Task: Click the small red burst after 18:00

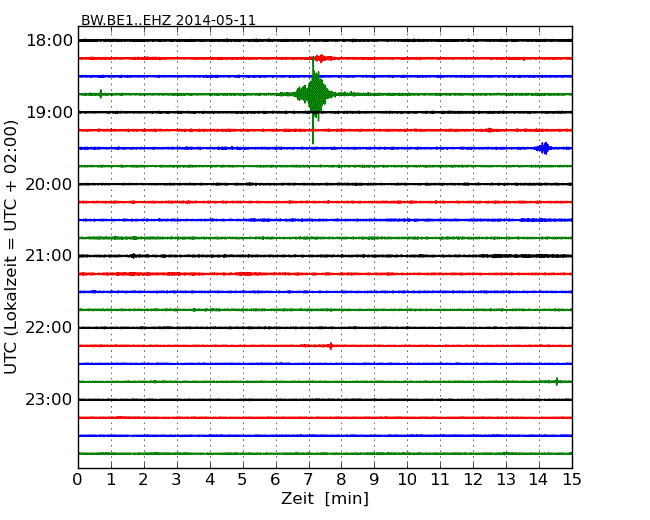Action: (321, 58)
